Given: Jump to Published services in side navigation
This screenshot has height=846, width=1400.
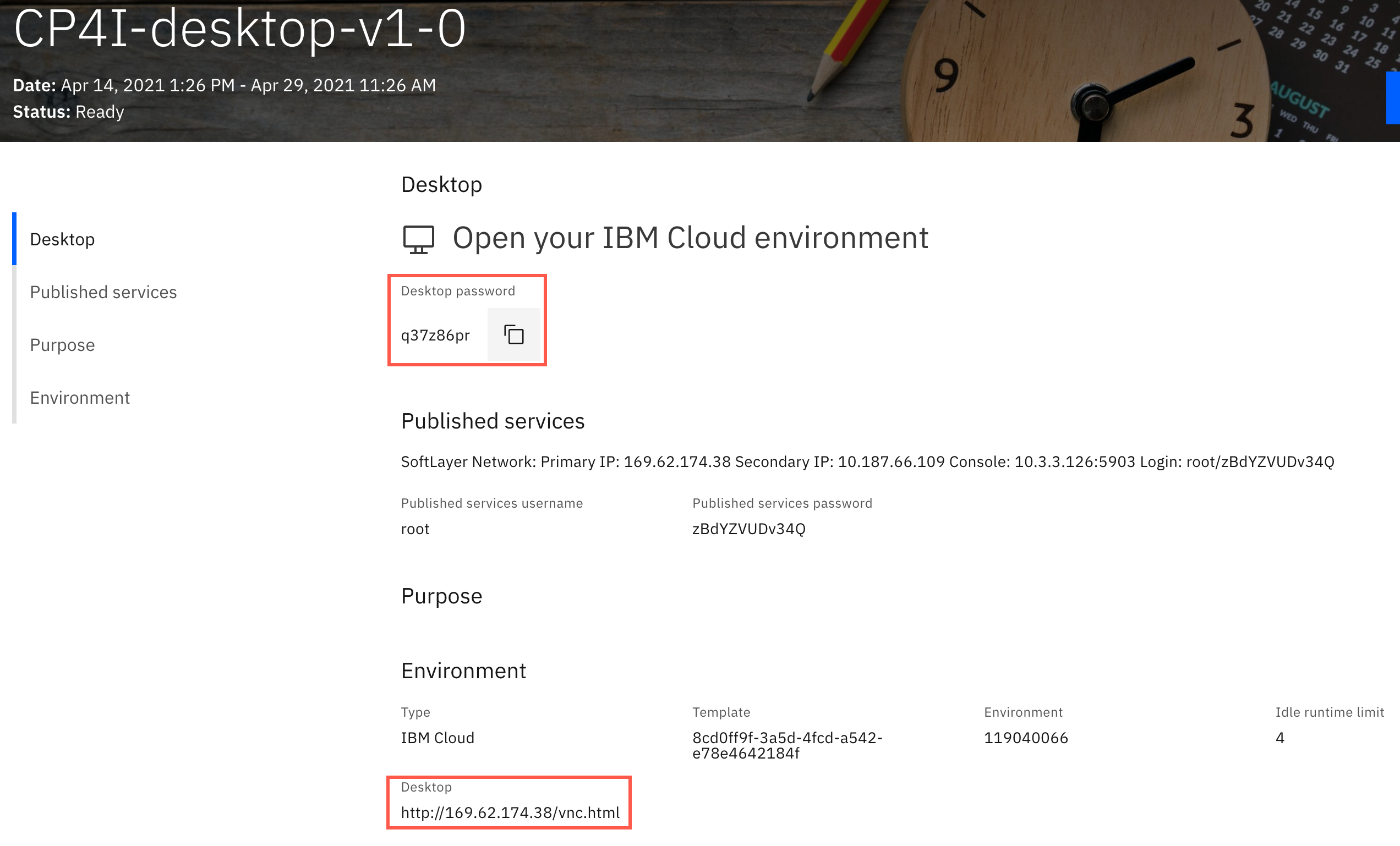Looking at the screenshot, I should pyautogui.click(x=103, y=292).
